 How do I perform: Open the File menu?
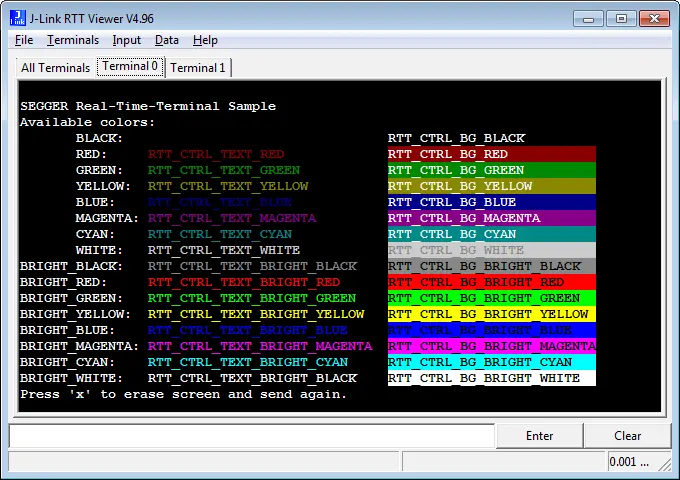coord(24,40)
